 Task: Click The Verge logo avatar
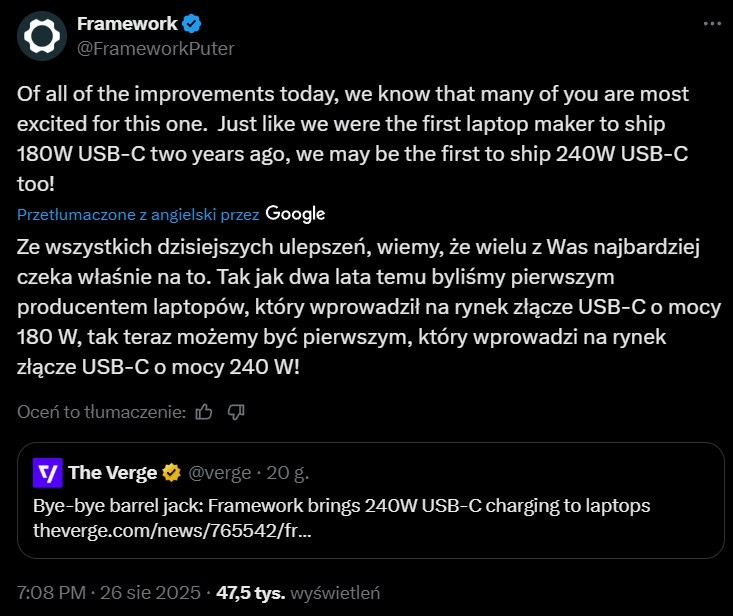coord(47,472)
